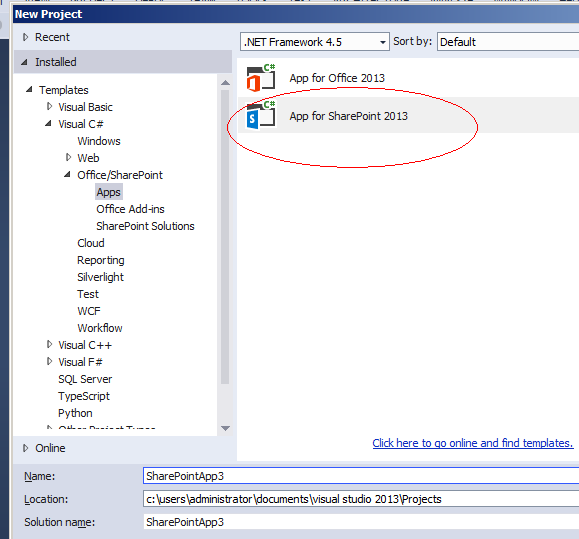Open the Sort by Default dropdown
Viewport: 579px width, 539px height.
[508, 42]
